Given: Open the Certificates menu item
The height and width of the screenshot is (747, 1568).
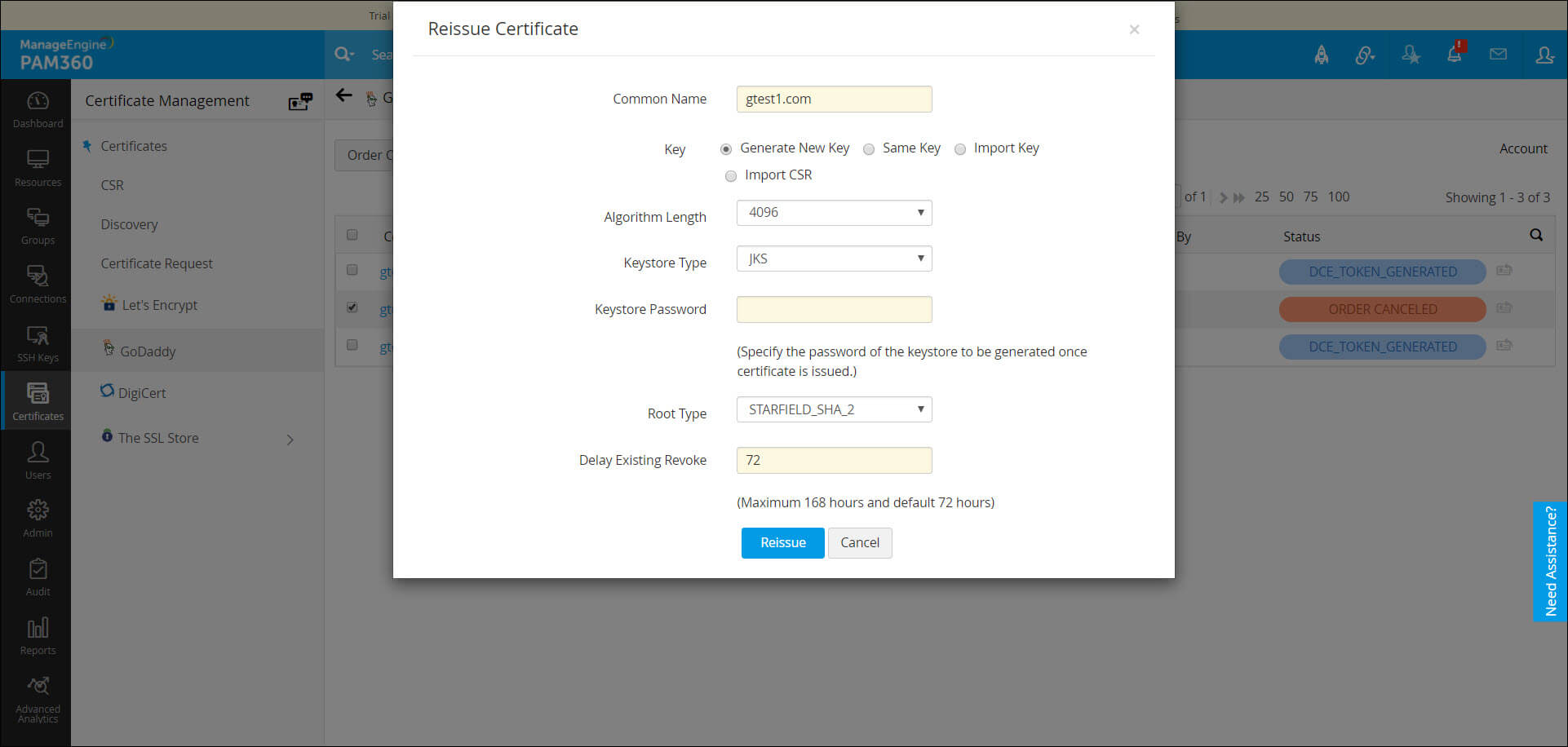Looking at the screenshot, I should [x=134, y=146].
